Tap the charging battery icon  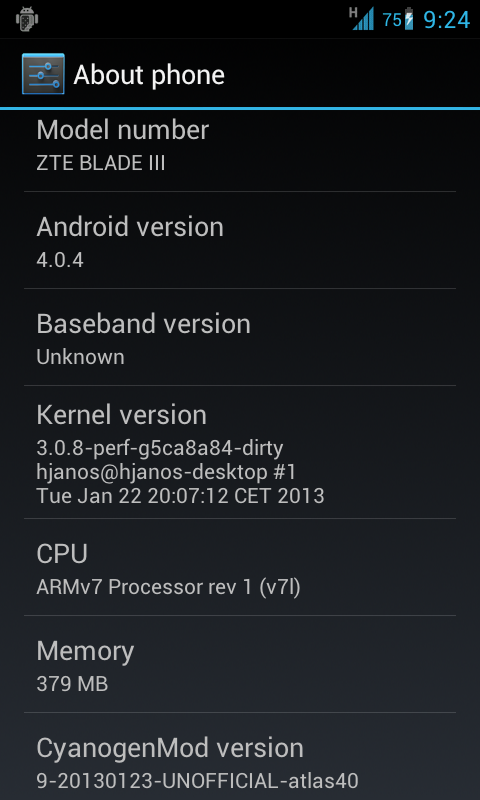click(409, 19)
